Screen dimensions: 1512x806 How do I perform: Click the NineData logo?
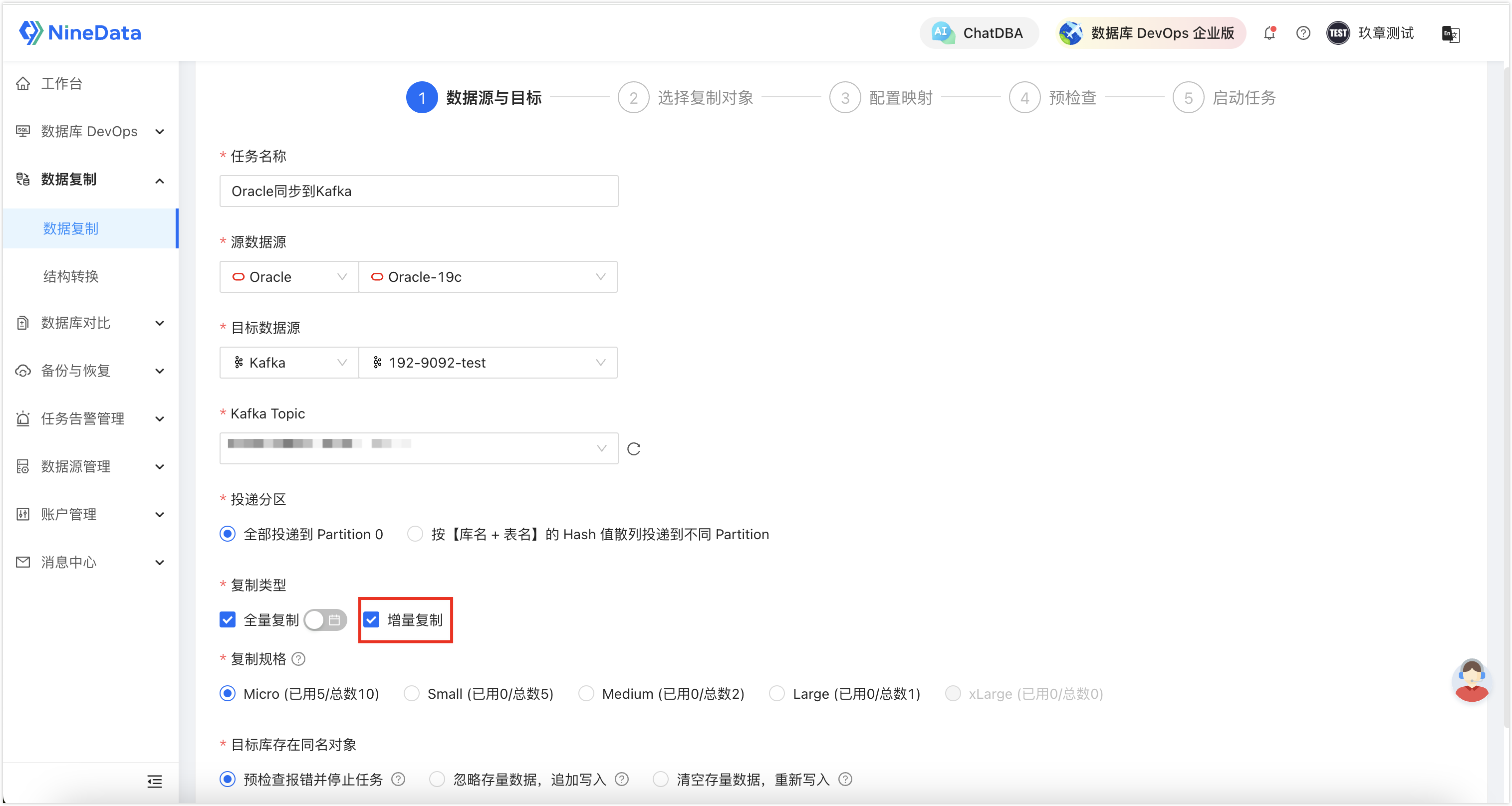click(x=80, y=33)
